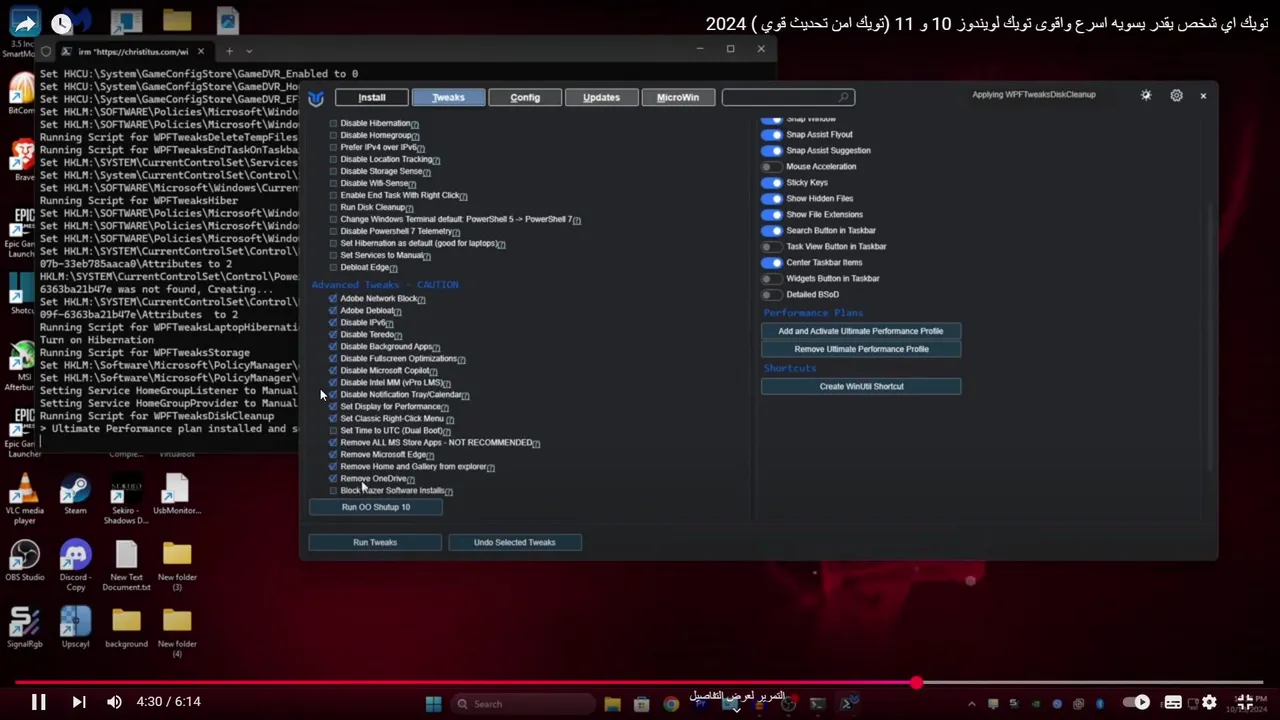Mute the video with the speaker icon
The image size is (1280, 720).
tap(114, 702)
